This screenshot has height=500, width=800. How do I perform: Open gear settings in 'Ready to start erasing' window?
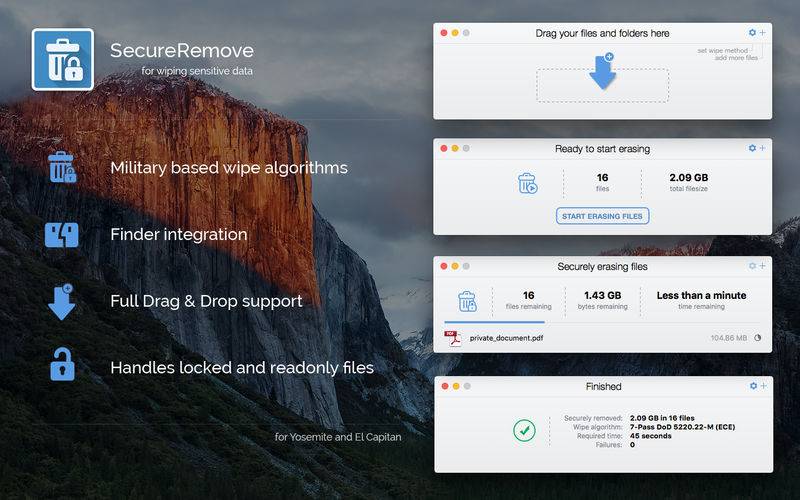pos(752,148)
